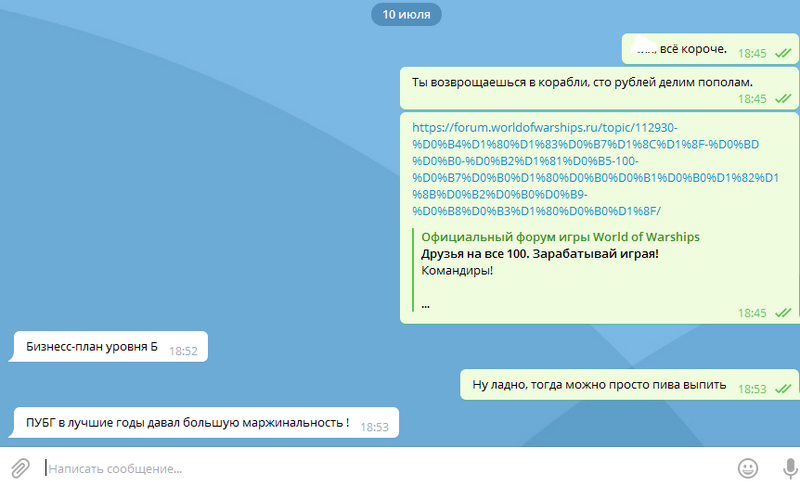Click the "10 июля" date badge
Image resolution: width=800 pixels, height=486 pixels.
406,15
